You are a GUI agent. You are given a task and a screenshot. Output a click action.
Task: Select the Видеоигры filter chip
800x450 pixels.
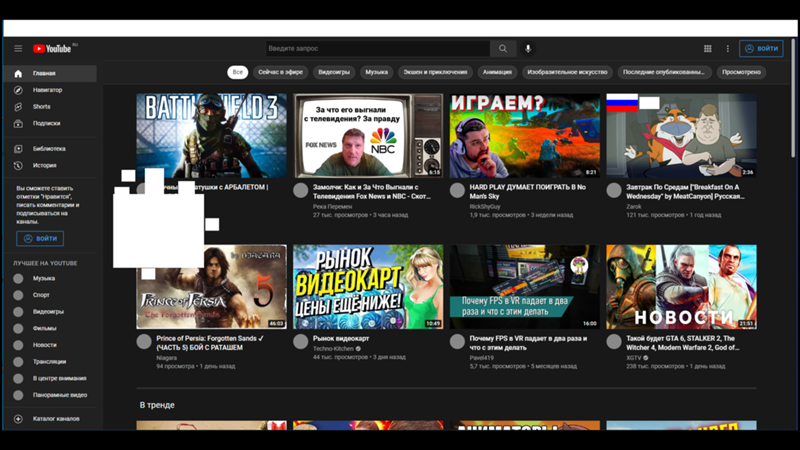334,72
